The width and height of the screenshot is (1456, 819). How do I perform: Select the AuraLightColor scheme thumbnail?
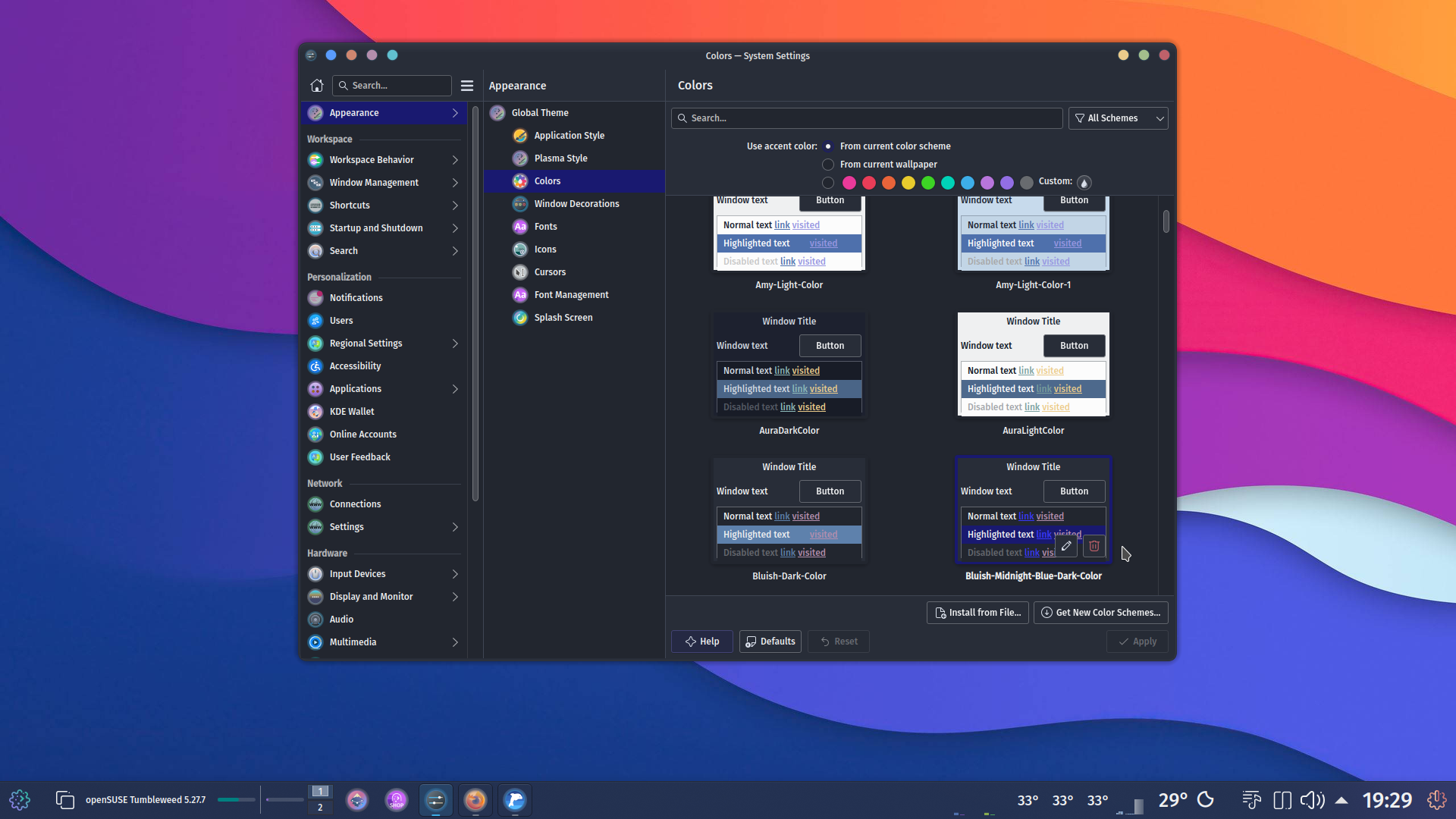1034,364
